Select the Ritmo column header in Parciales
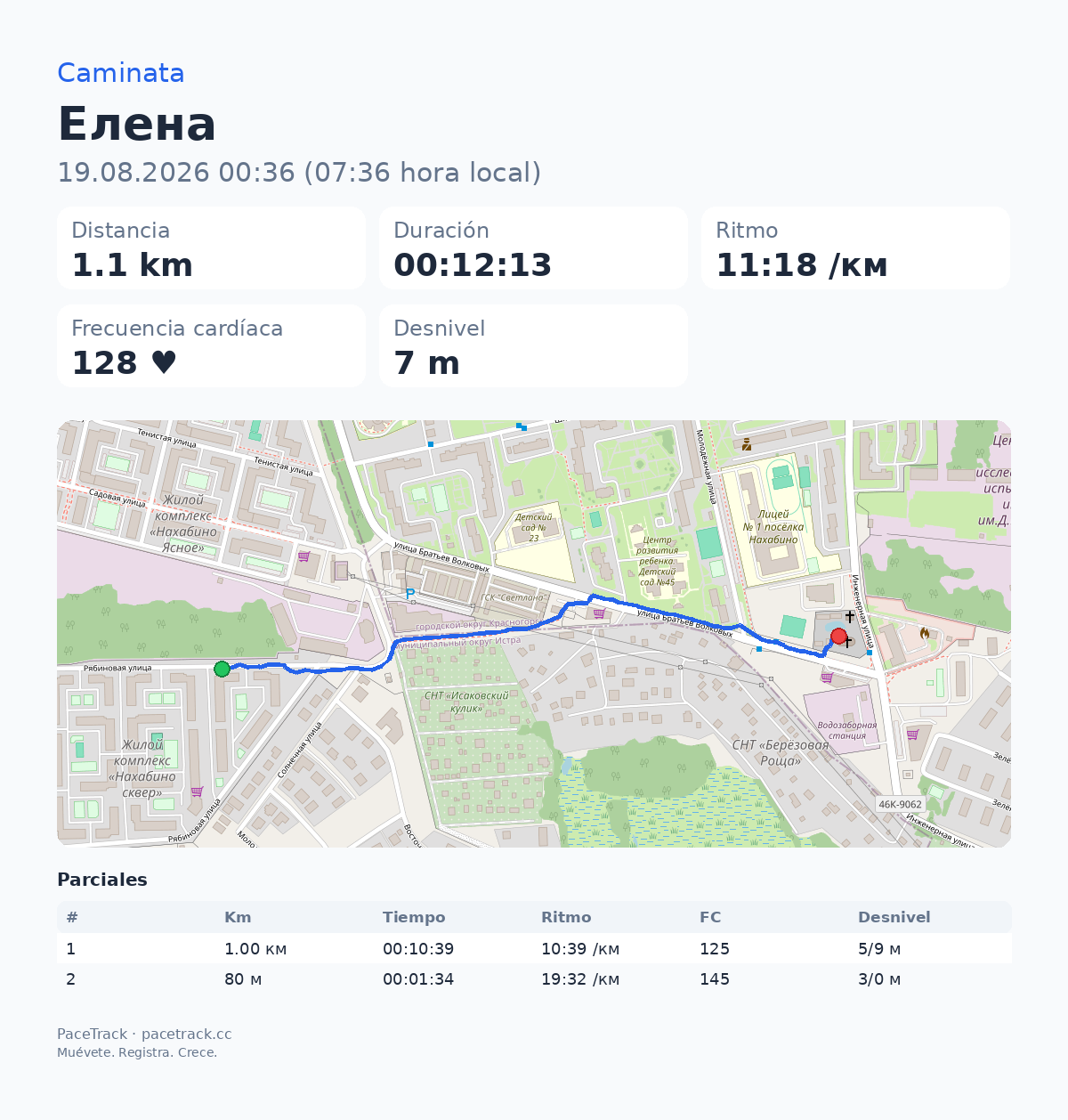 click(566, 917)
